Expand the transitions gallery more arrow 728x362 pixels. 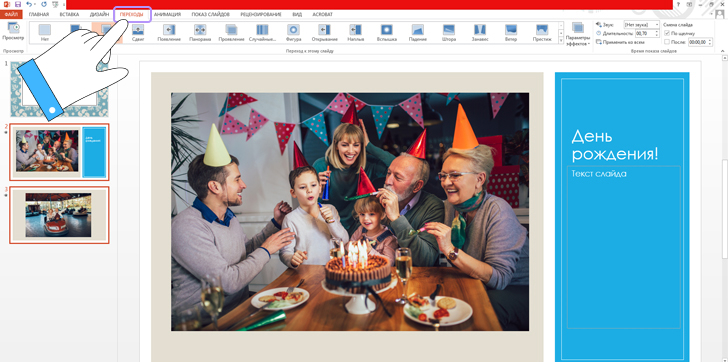click(561, 41)
